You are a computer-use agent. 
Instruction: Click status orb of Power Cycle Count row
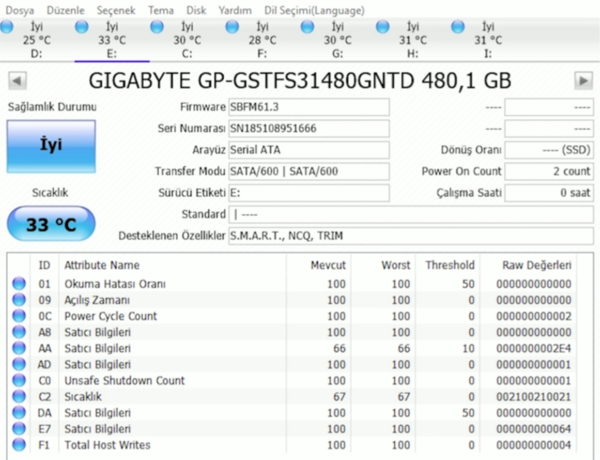pyautogui.click(x=19, y=316)
